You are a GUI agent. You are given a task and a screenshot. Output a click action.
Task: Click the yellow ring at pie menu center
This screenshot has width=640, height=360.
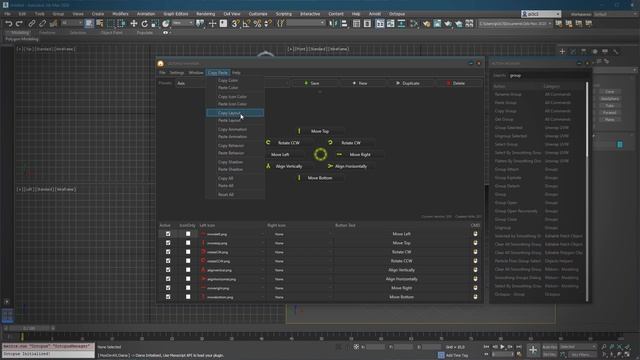320,154
